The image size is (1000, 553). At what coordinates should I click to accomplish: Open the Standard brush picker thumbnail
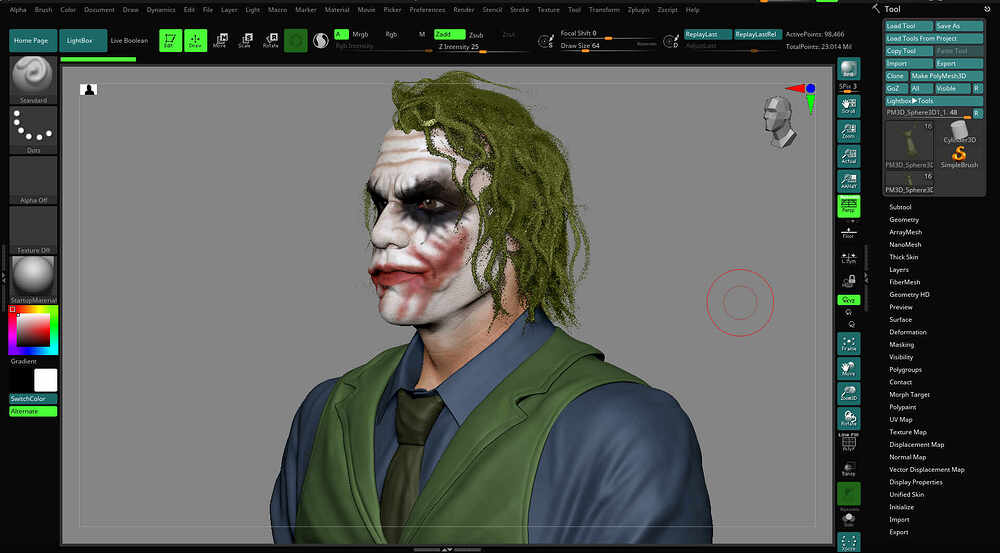pos(33,80)
